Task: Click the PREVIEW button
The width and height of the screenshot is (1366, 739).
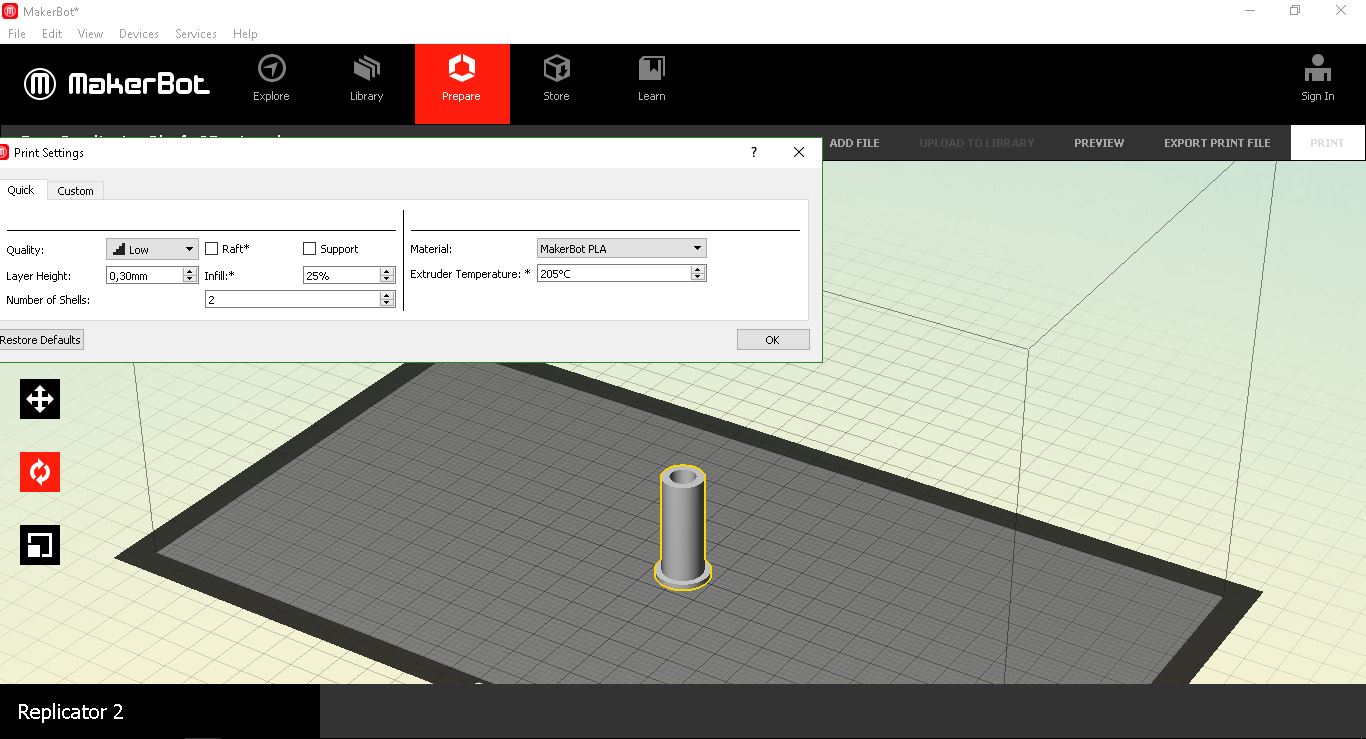Action: tap(1099, 143)
